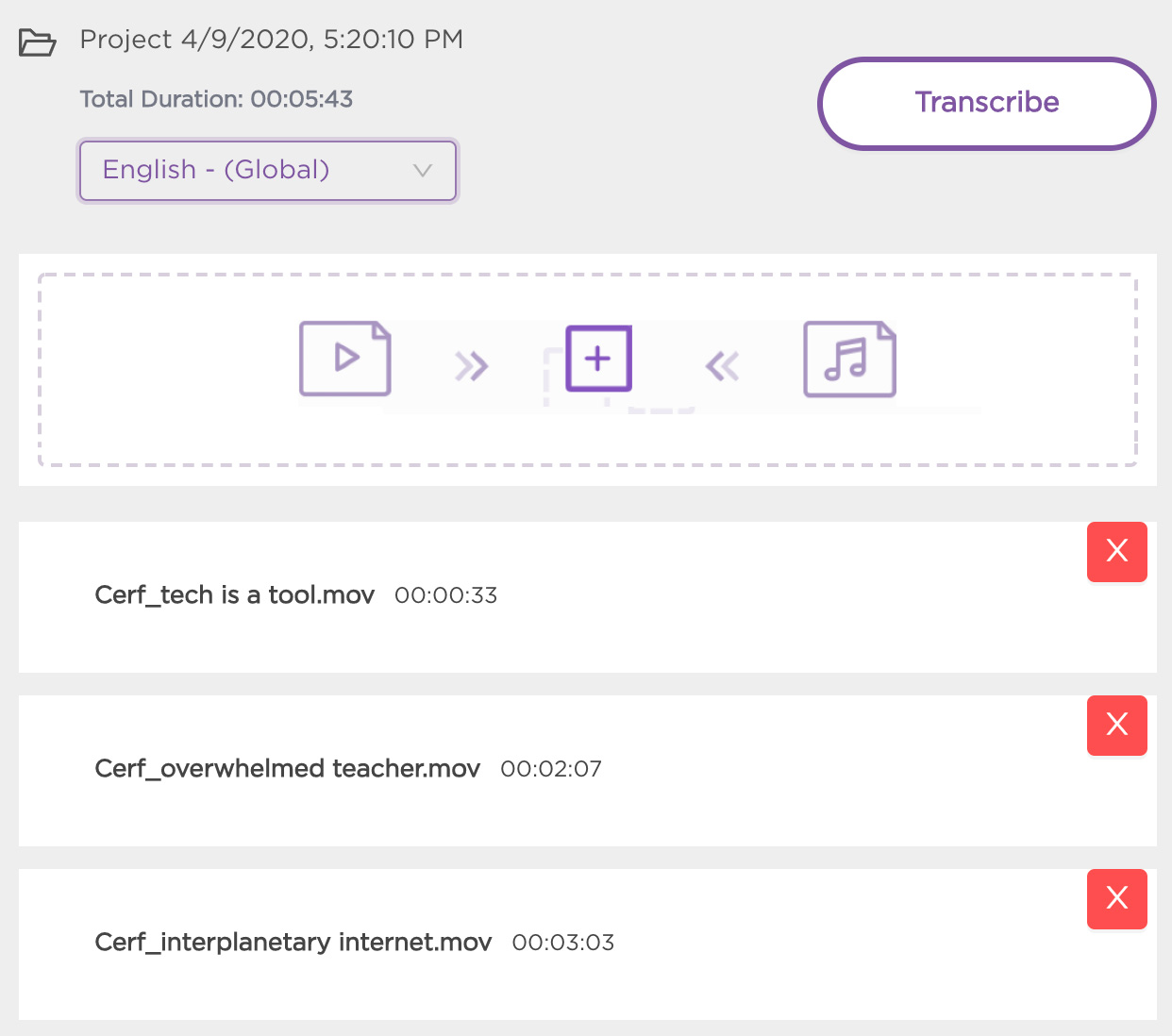
Task: Click the project title Project 4/9/2020
Action: 272,40
